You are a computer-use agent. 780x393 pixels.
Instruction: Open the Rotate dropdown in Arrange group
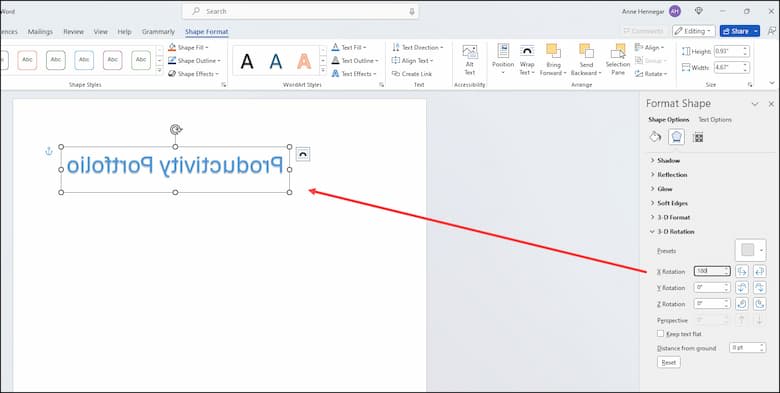click(x=651, y=74)
